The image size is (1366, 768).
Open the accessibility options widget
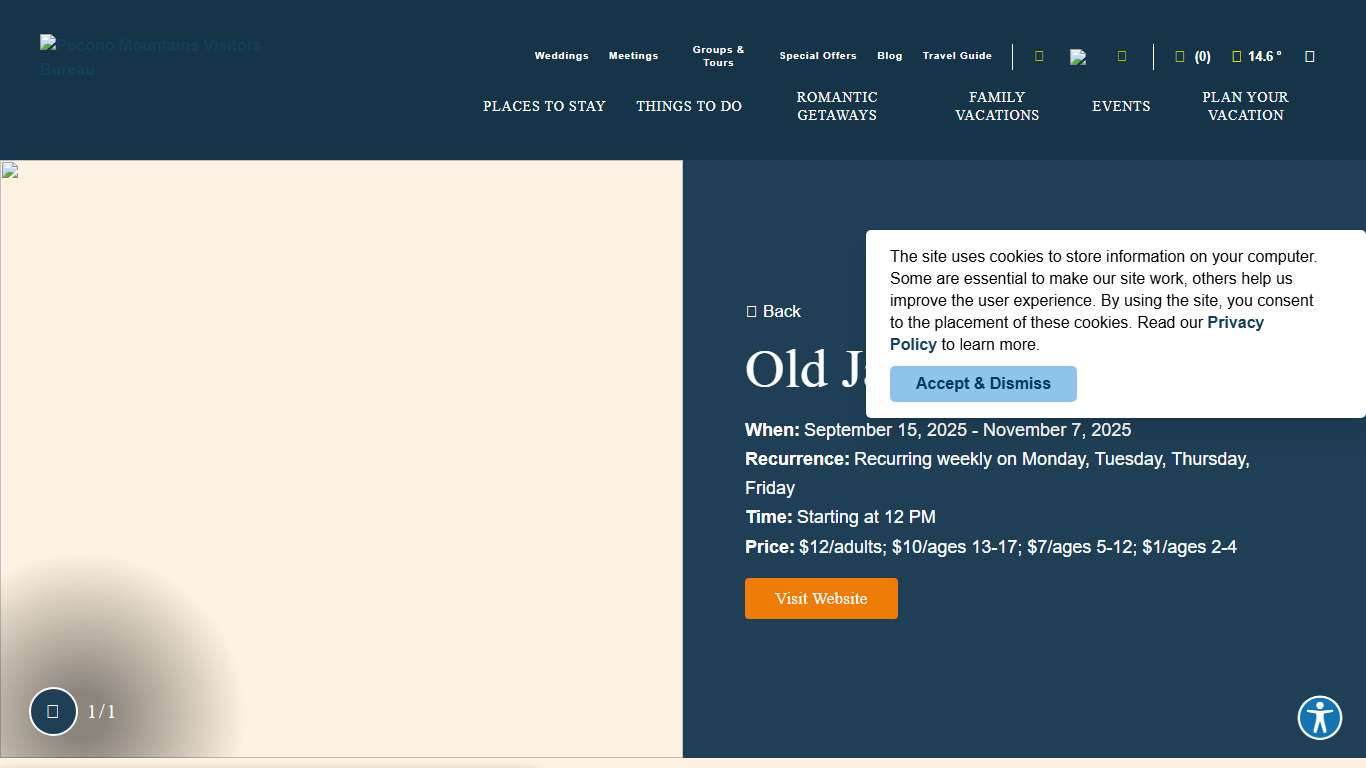(x=1319, y=718)
